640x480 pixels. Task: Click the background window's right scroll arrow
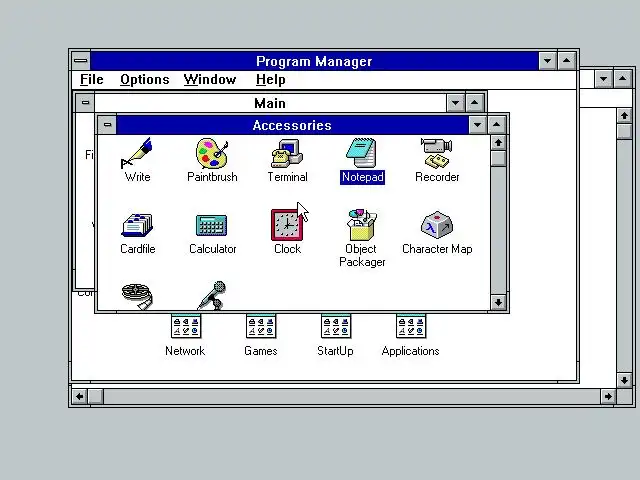(x=608, y=396)
